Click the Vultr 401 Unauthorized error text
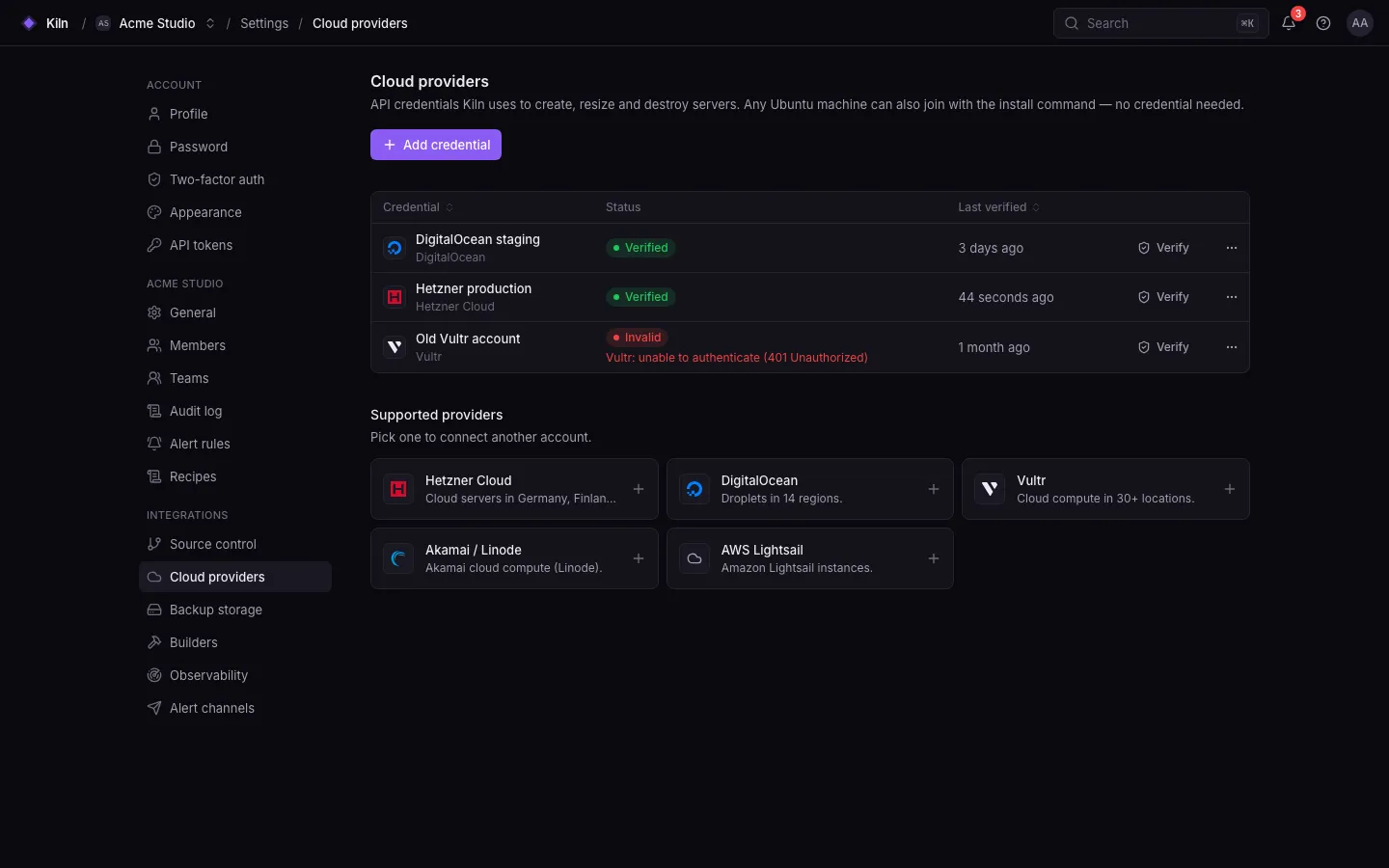1389x868 pixels. pos(737,358)
